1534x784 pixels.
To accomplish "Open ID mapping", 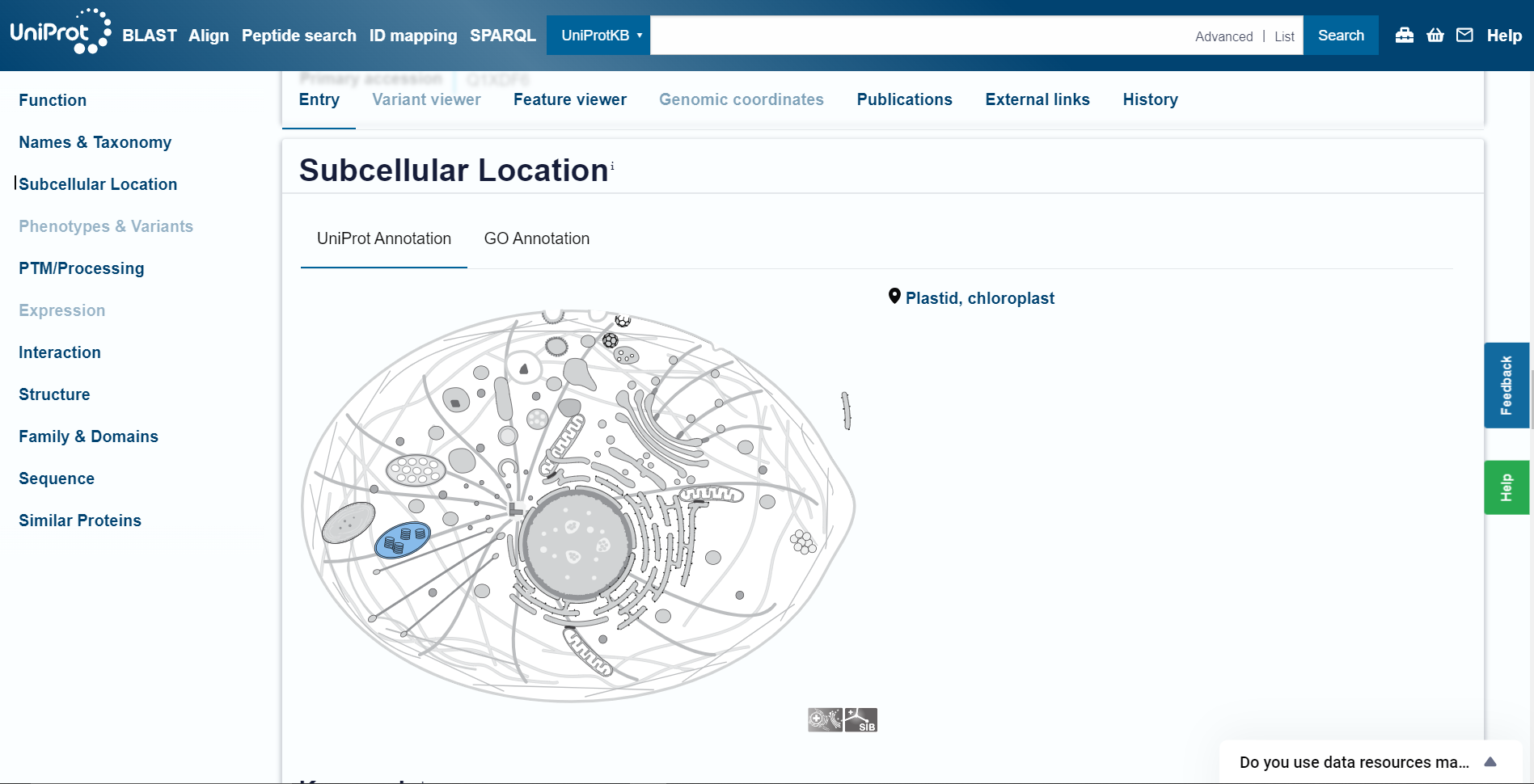I will coord(413,36).
